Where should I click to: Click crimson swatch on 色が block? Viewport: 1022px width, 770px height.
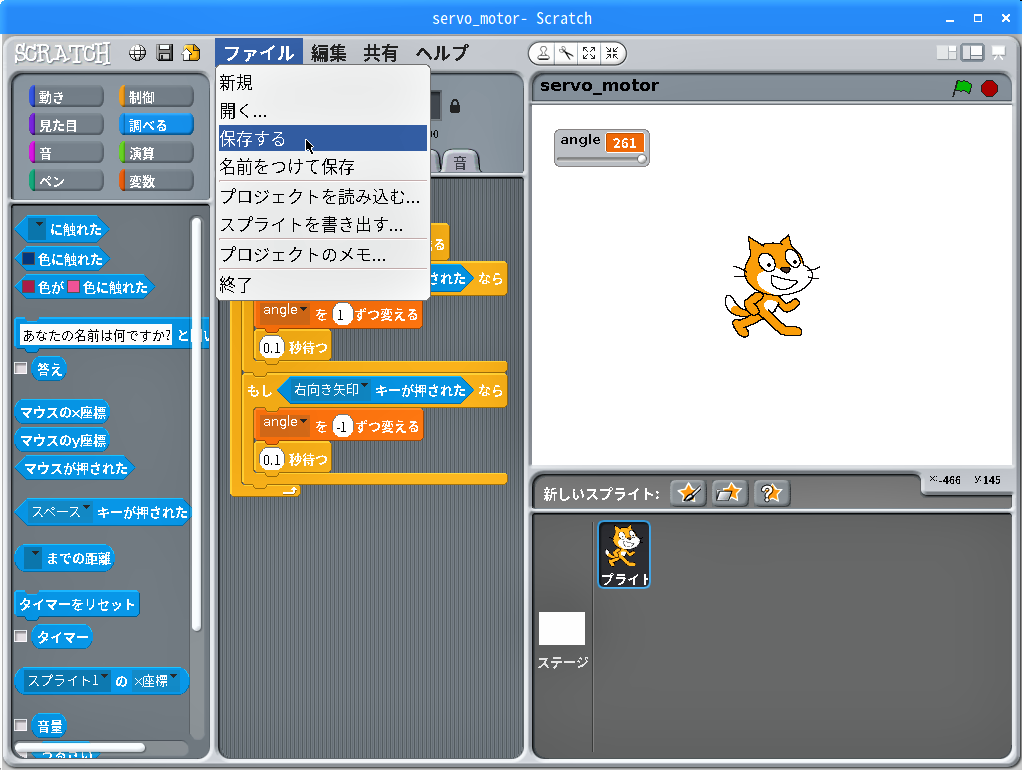click(x=29, y=287)
